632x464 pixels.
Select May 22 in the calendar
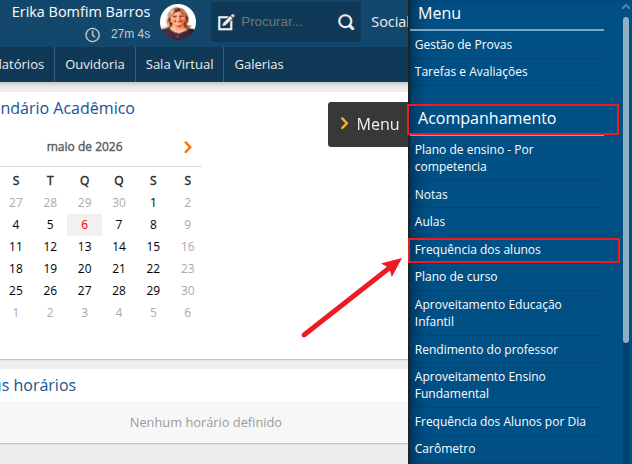point(153,269)
